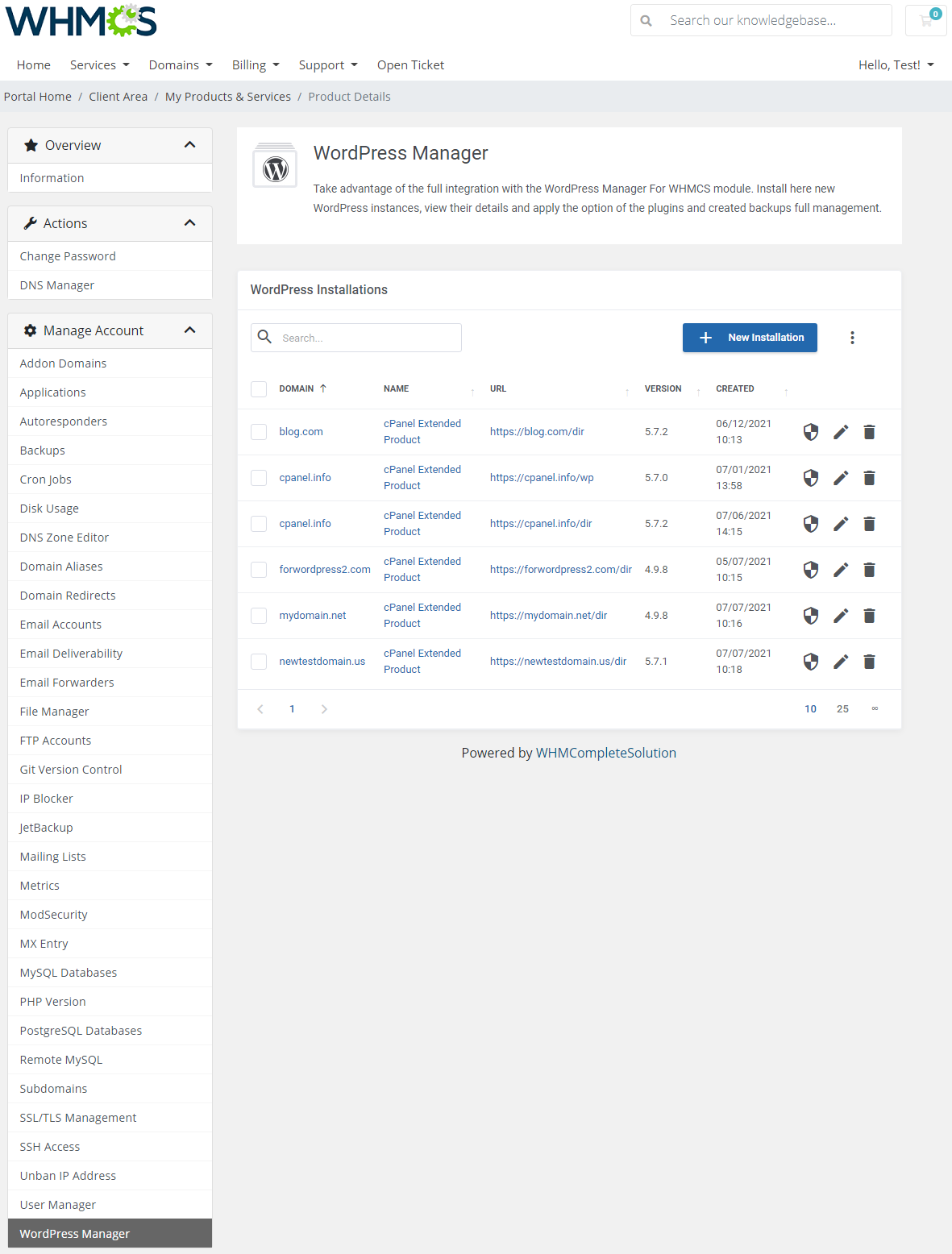Viewport: 952px width, 1254px height.
Task: Open Change Password in sidebar
Action: coord(110,256)
